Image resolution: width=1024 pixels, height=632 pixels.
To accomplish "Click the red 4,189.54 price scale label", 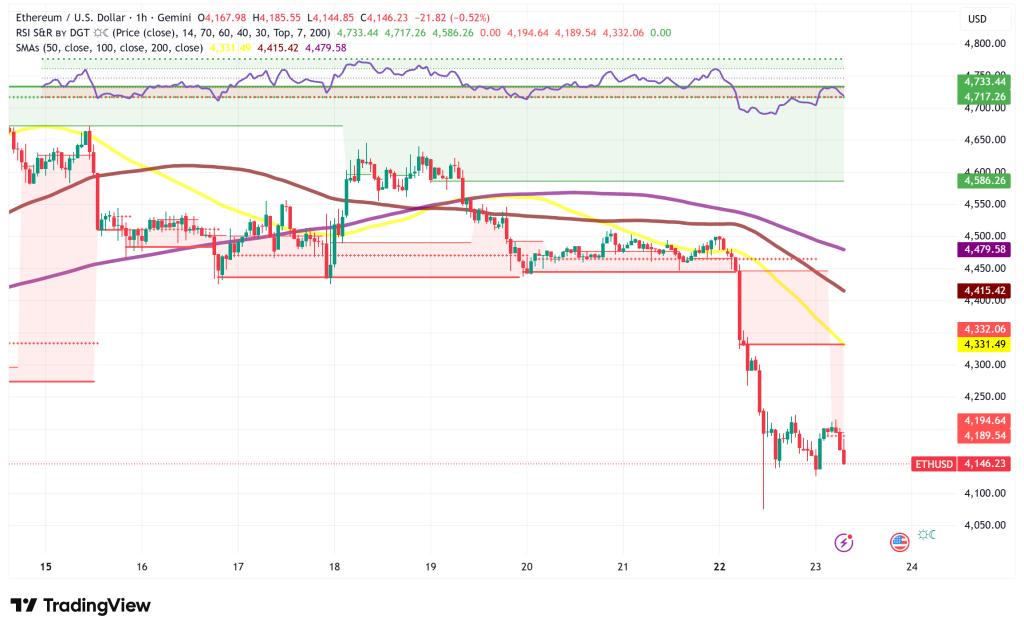I will point(984,435).
